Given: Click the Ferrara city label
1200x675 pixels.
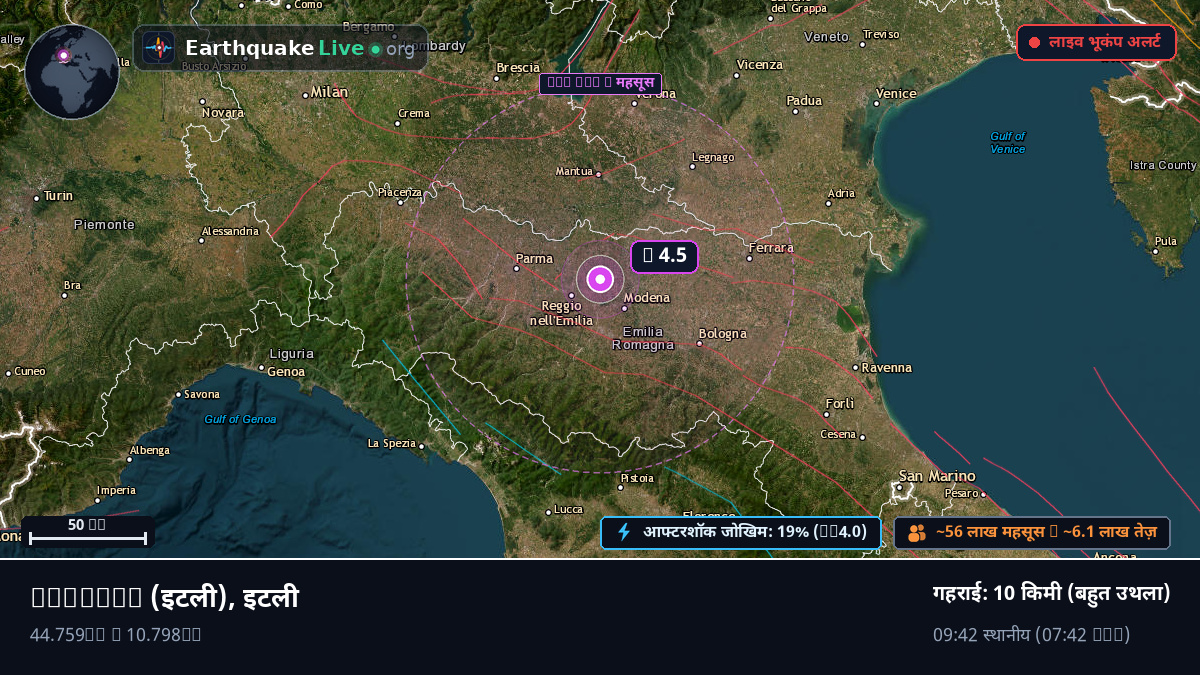Looking at the screenshot, I should 771,248.
